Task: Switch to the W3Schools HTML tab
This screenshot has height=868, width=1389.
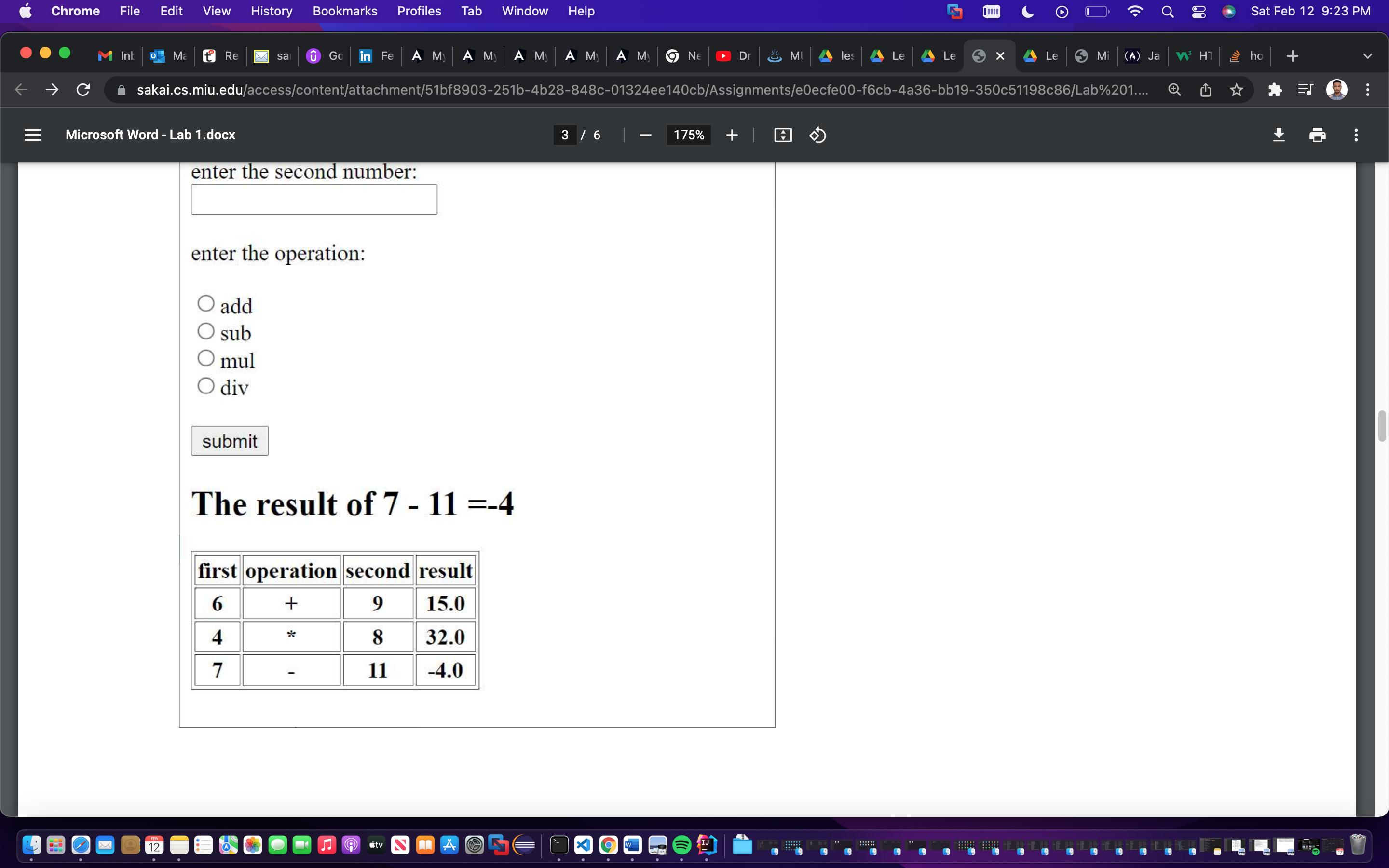Action: click(x=1194, y=55)
